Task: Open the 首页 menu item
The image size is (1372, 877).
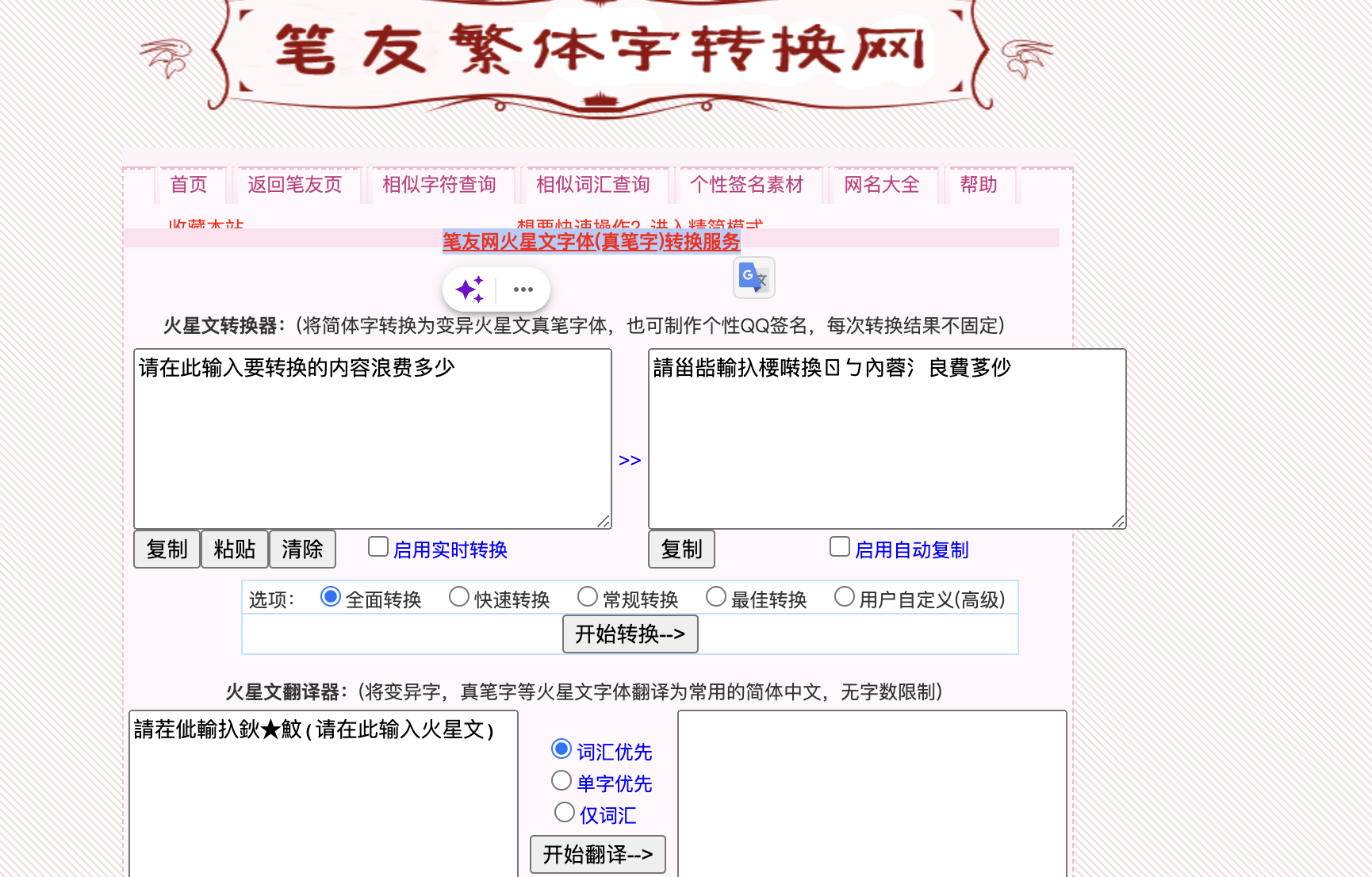Action: click(190, 184)
